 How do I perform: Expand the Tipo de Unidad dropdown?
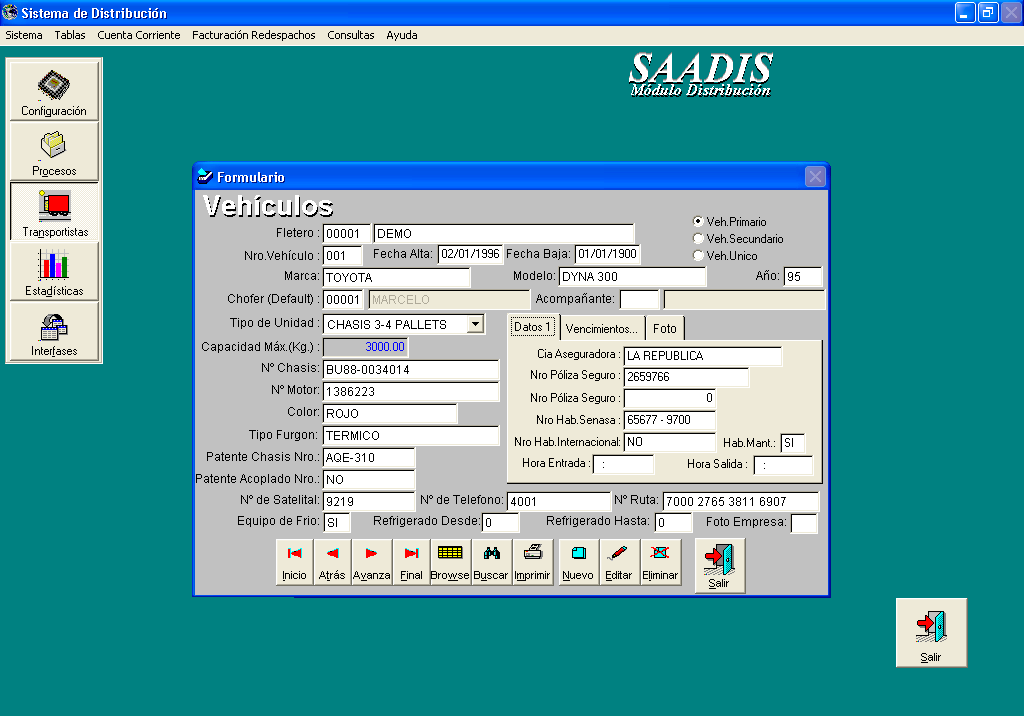(475, 324)
